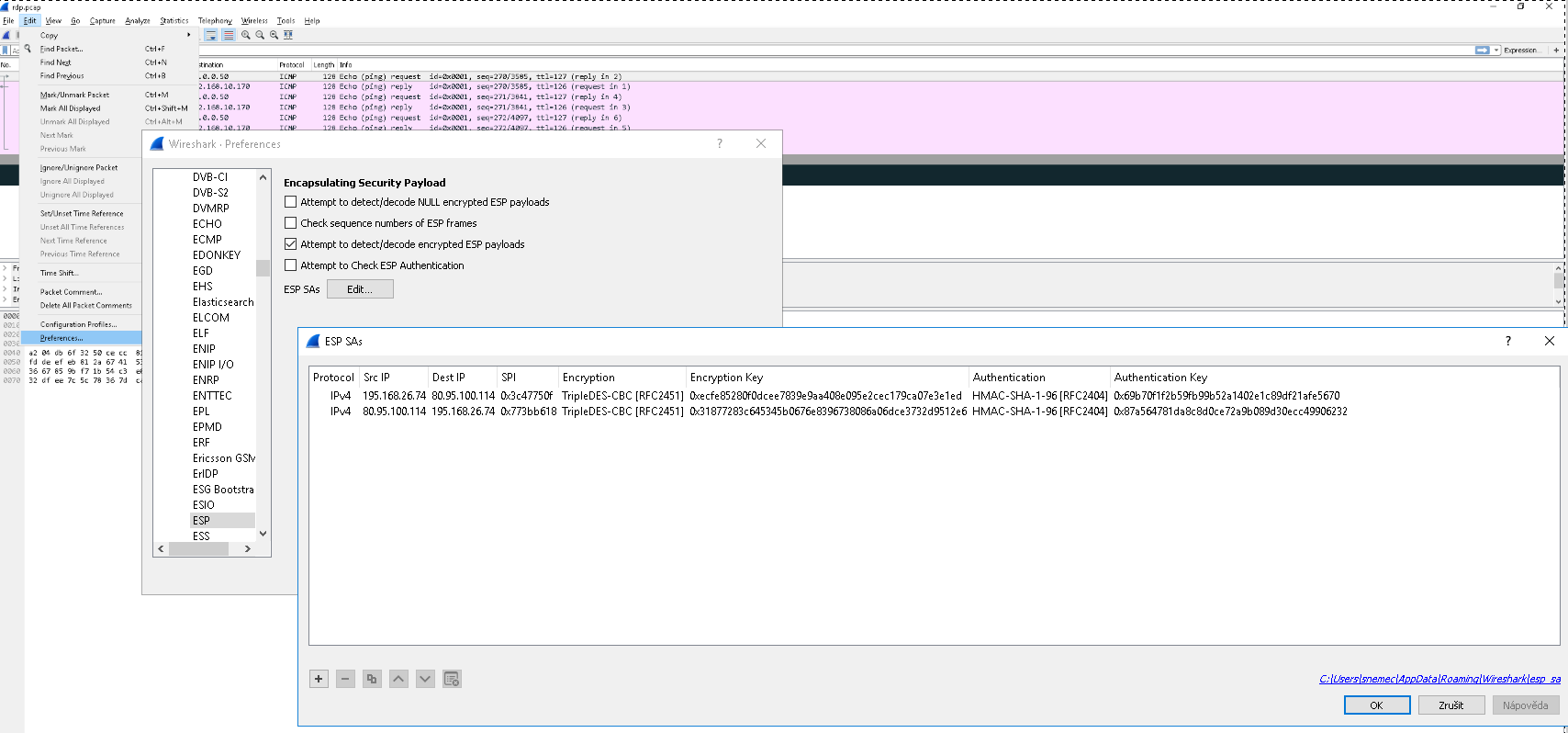Select Find Packet... from Edit menu

tap(62, 49)
